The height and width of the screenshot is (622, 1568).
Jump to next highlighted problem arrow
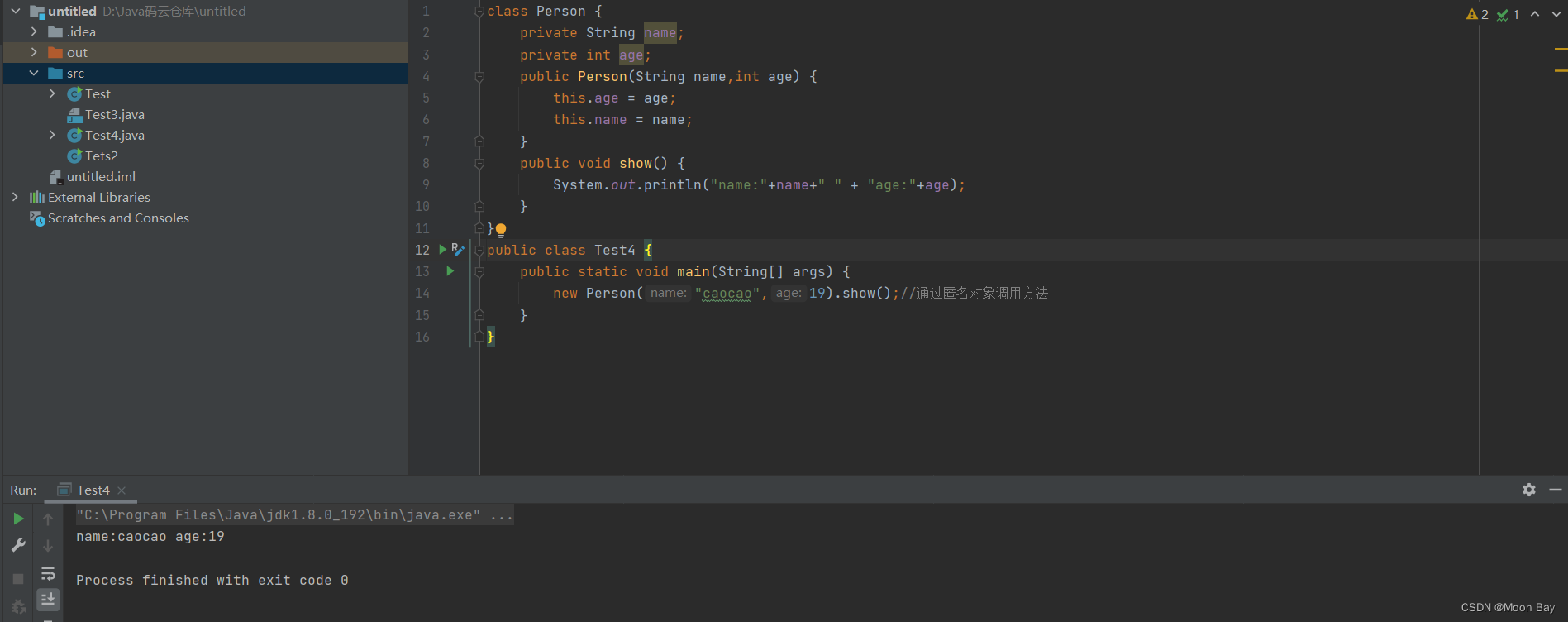[x=1556, y=14]
